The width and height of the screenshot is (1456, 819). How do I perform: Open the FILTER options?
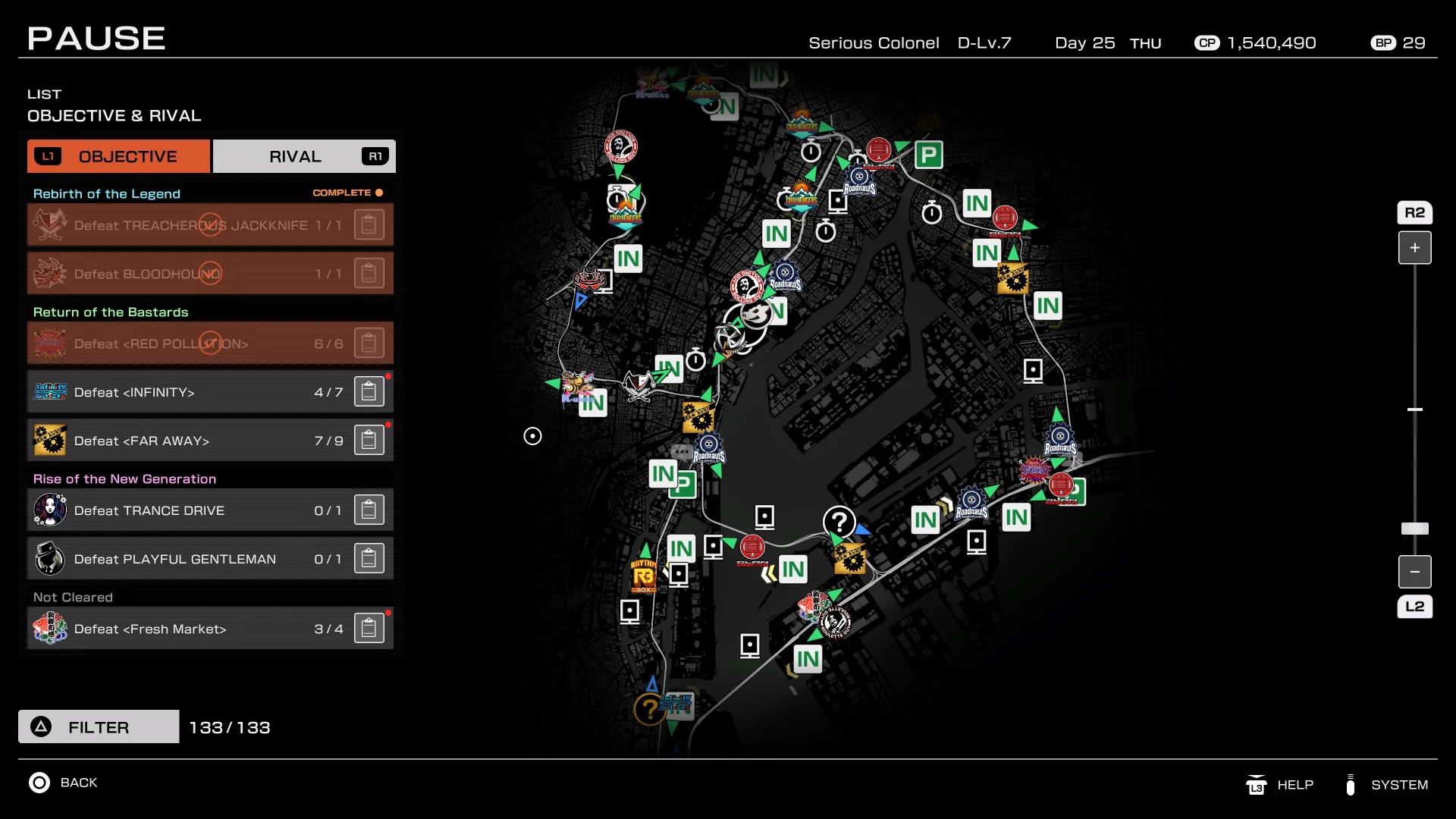pyautogui.click(x=99, y=727)
